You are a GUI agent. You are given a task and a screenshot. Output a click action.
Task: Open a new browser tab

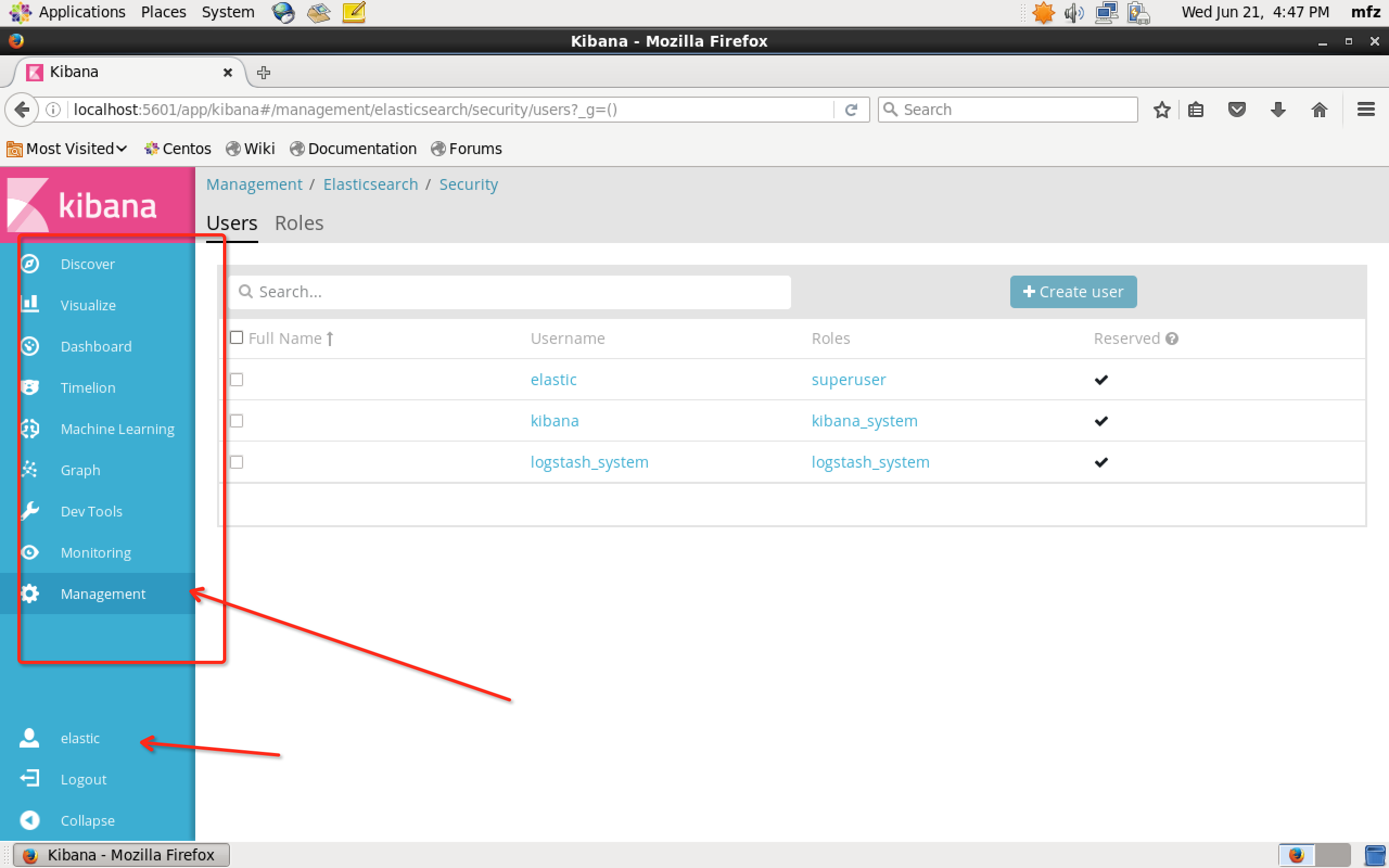[264, 72]
